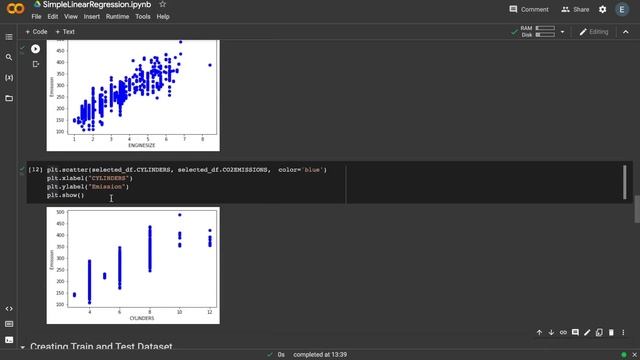Open the user account avatar E
Viewport: 640px width, 360px height.
click(x=622, y=9)
